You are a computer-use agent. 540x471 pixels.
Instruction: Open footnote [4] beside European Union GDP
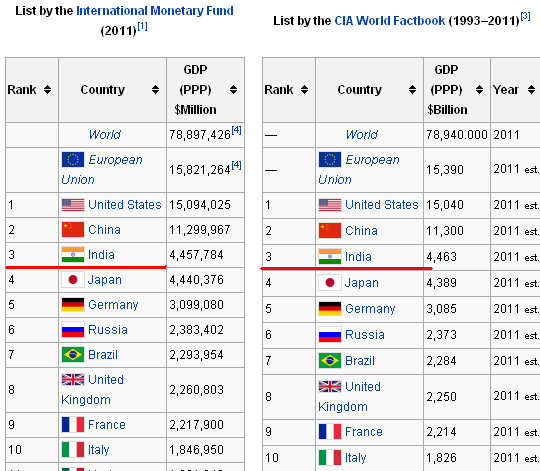236,166
